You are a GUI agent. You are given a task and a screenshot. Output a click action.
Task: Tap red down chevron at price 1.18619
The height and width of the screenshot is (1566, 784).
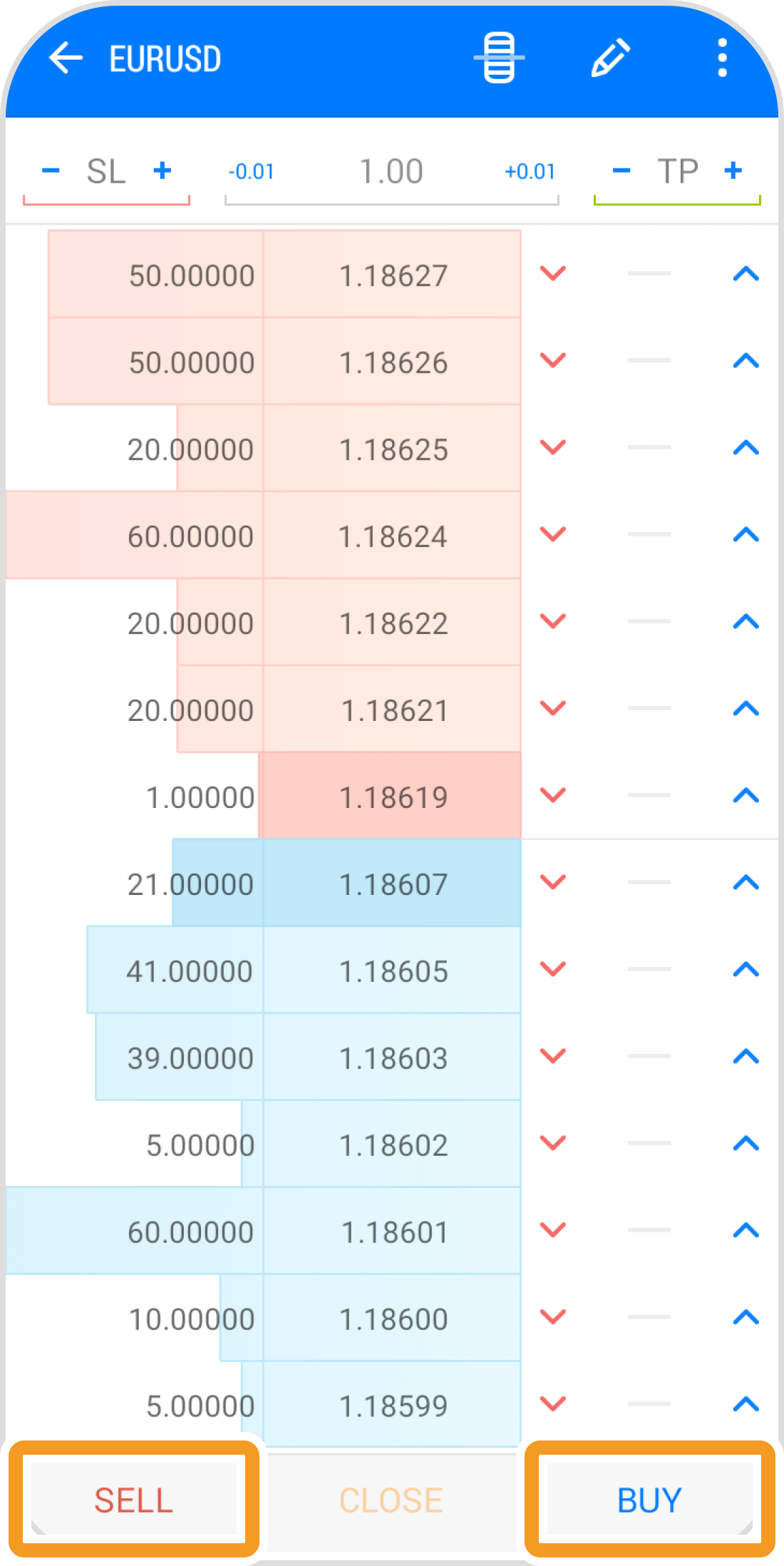553,795
